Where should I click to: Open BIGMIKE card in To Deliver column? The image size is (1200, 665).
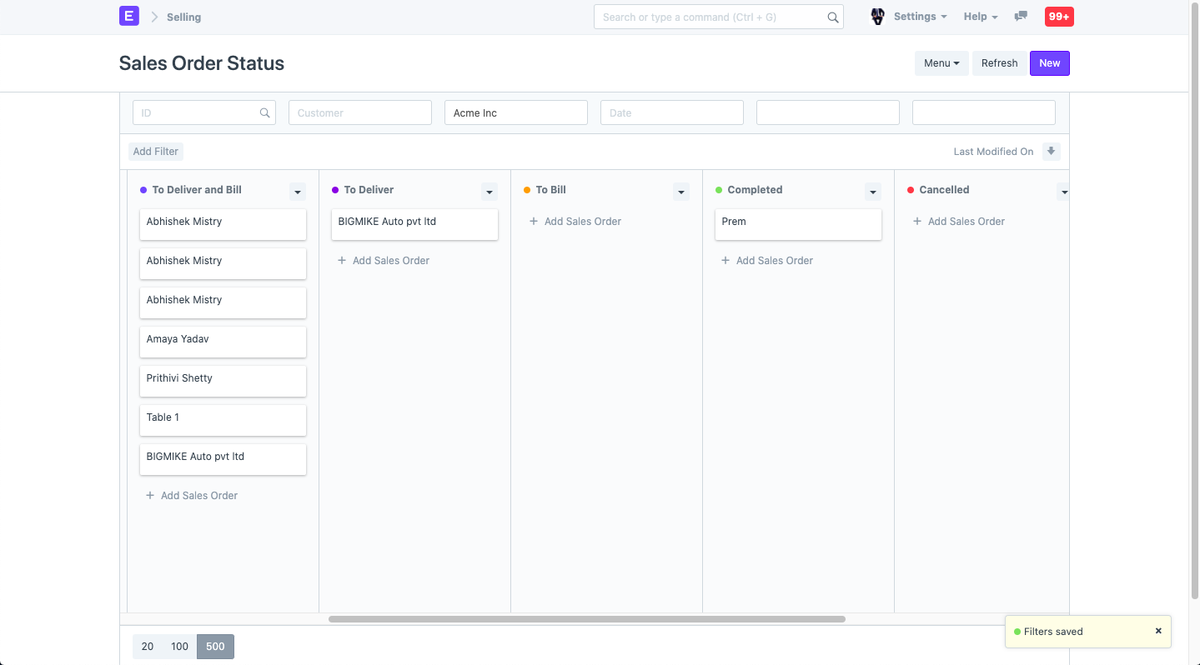[x=415, y=224]
